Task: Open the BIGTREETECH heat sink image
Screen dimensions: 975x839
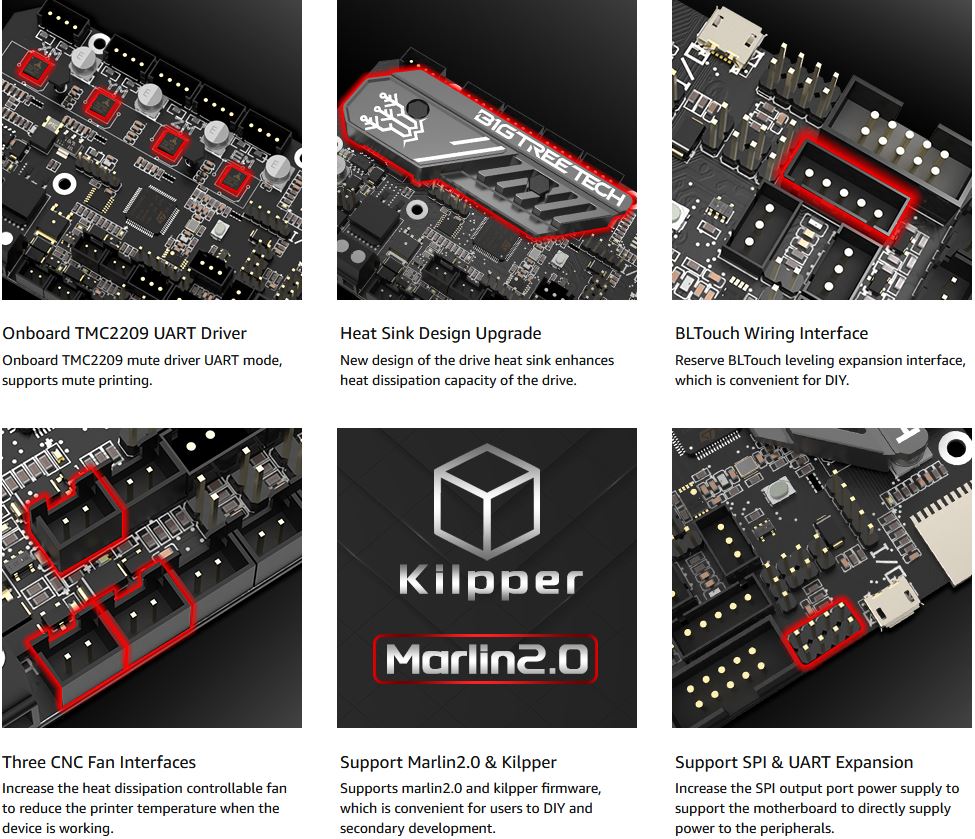Action: [487, 149]
